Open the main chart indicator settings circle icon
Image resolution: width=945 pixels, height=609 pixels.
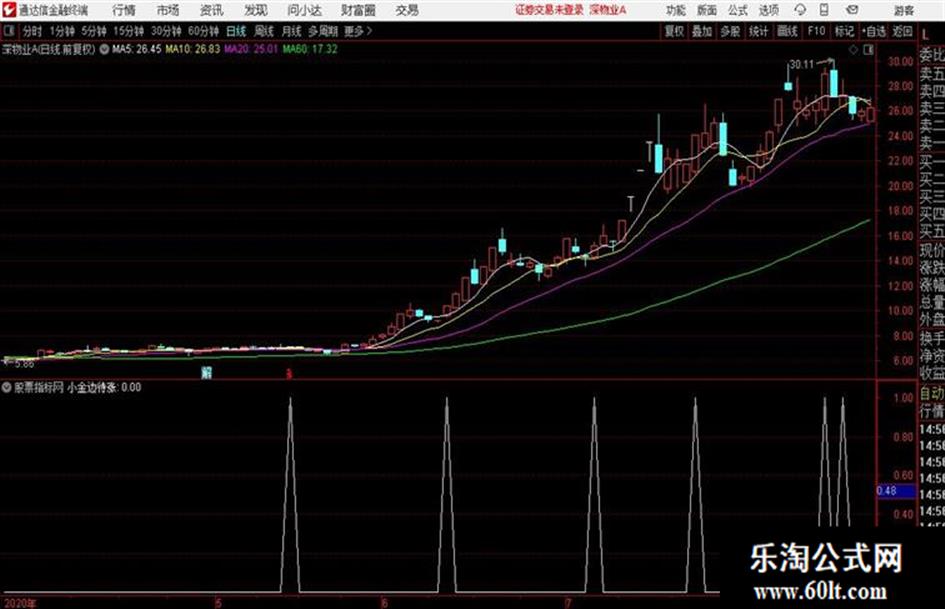tap(104, 49)
